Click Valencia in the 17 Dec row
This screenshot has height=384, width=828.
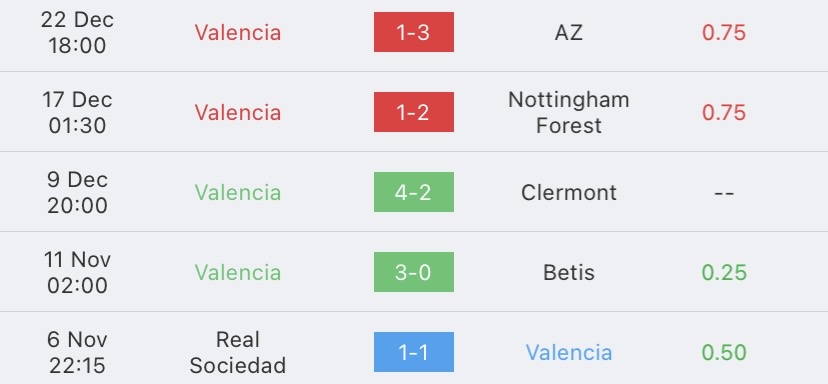[x=238, y=113]
